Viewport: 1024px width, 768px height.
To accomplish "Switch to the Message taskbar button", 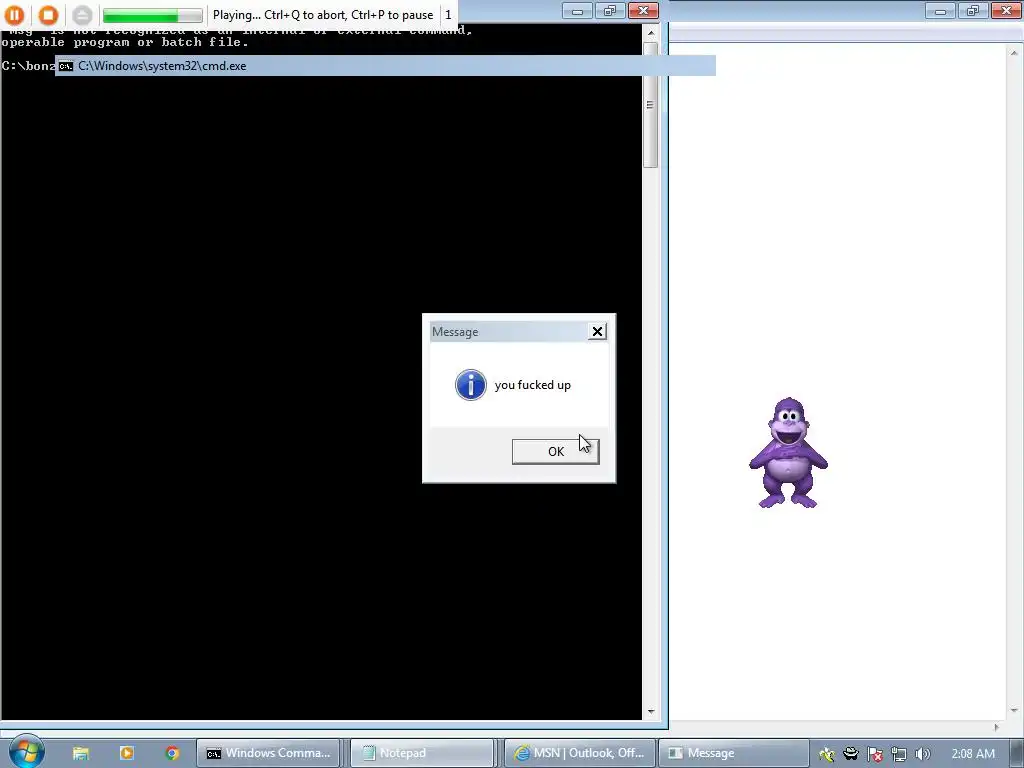I will coord(733,753).
